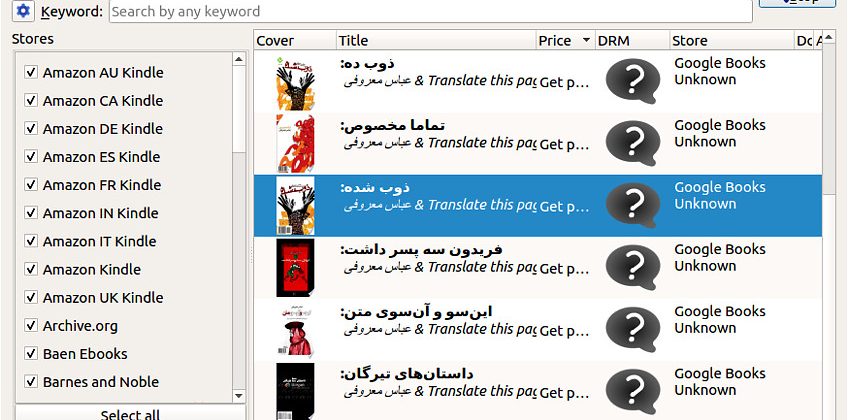Toggle Amazon AU Kindle store checkbox
848x420 pixels.
click(31, 72)
